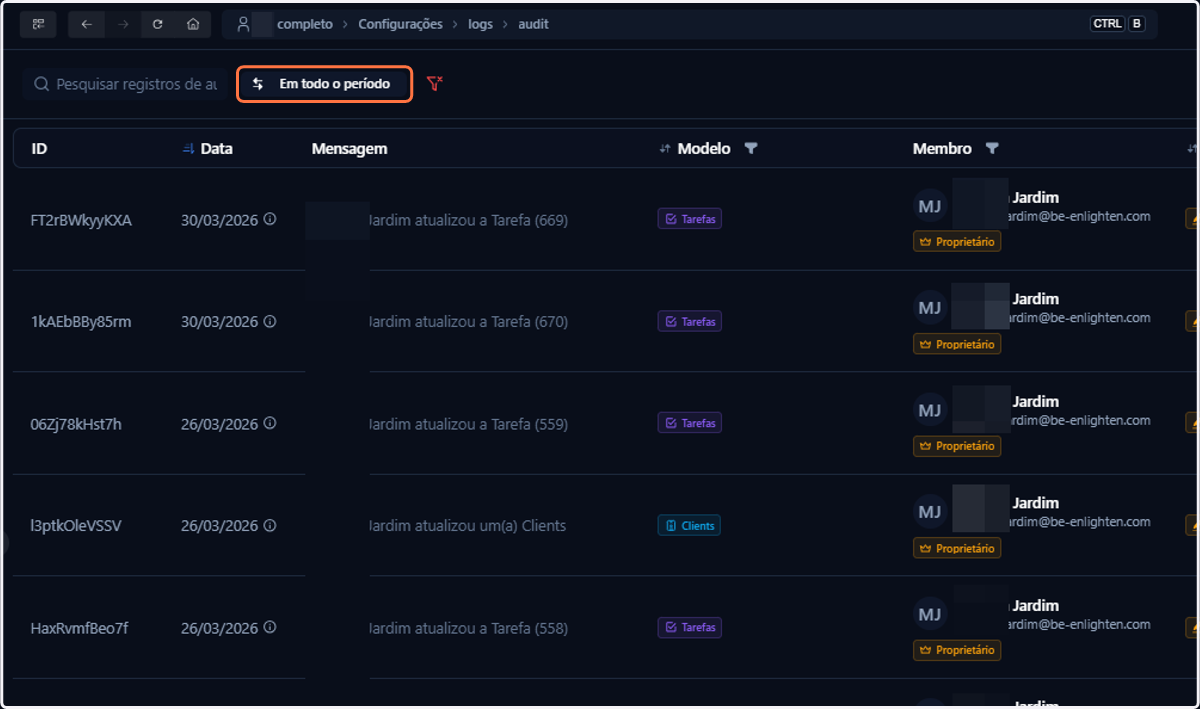The height and width of the screenshot is (709, 1200).
Task: Open the Membro column filter funnel
Action: pos(992,149)
